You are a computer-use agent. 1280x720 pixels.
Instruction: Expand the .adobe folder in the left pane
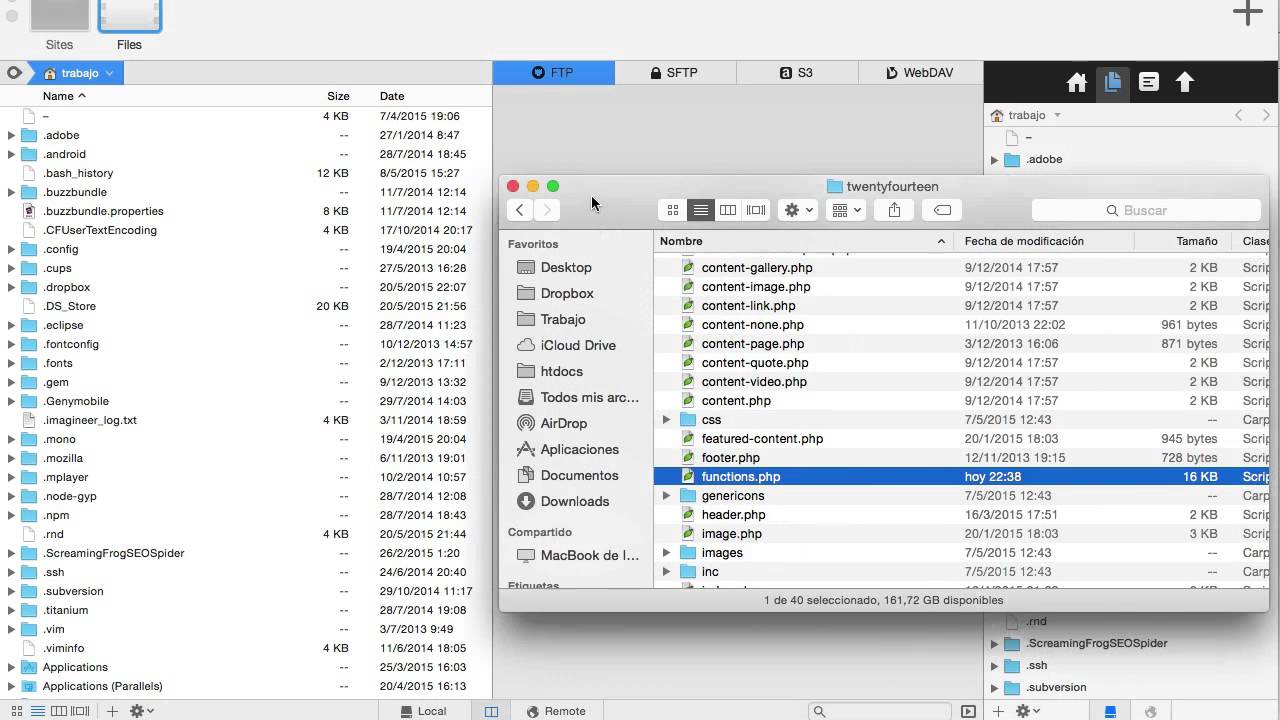[x=11, y=135]
